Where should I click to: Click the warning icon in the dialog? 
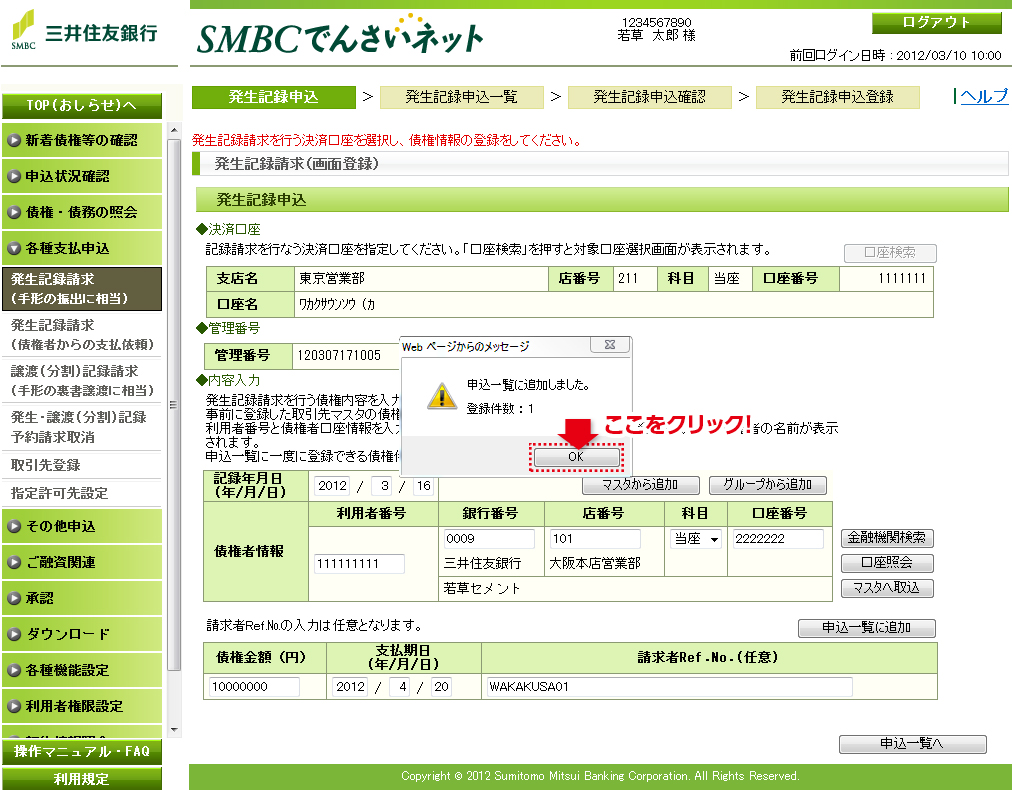pos(442,396)
